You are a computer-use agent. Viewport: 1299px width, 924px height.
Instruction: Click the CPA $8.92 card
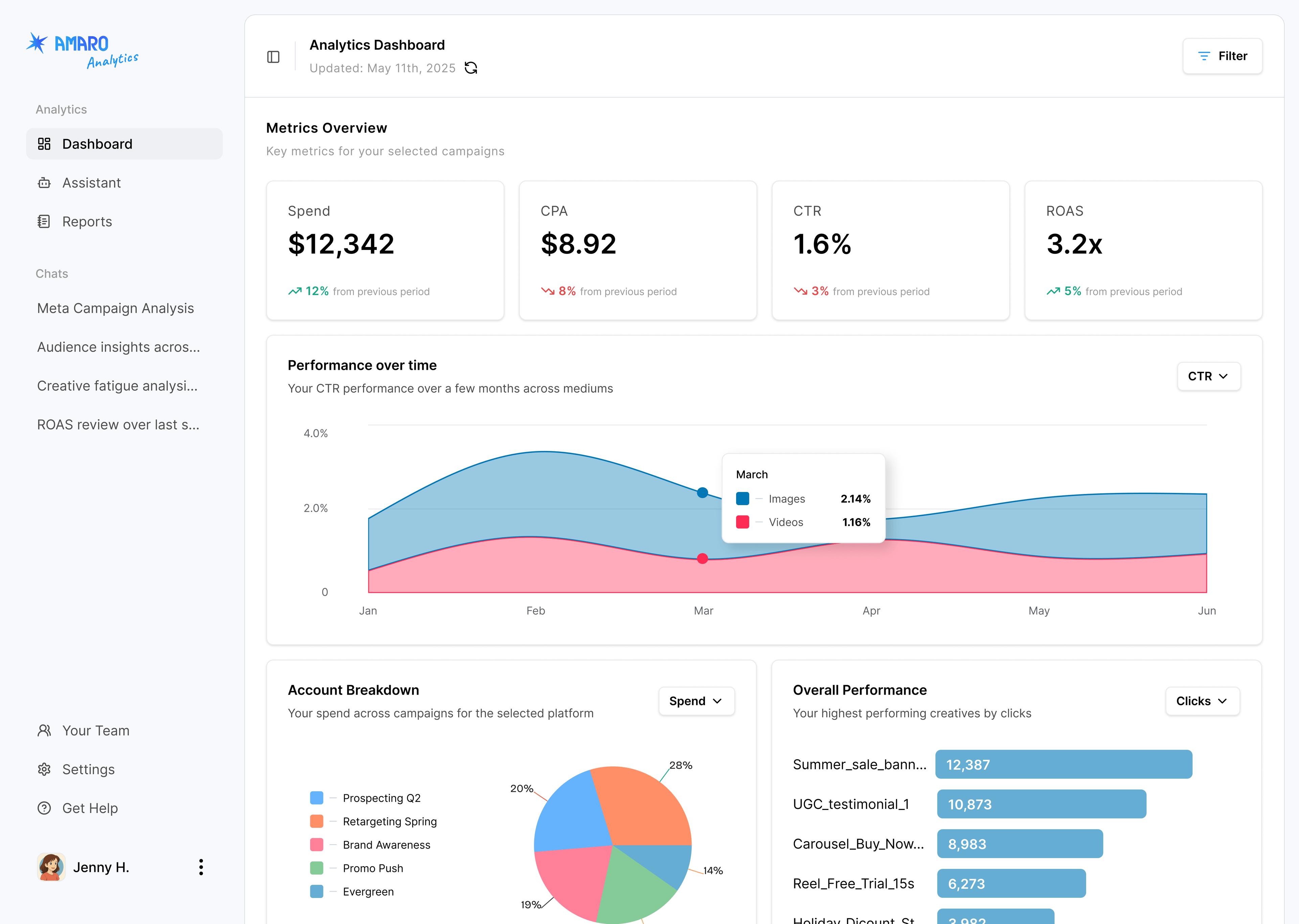pos(638,250)
